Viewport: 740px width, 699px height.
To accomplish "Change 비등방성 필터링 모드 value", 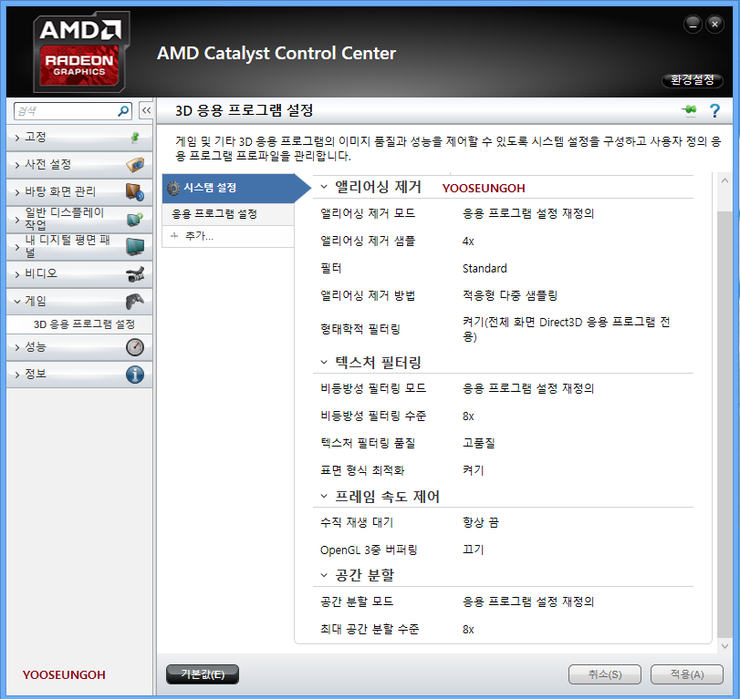I will tap(528, 389).
